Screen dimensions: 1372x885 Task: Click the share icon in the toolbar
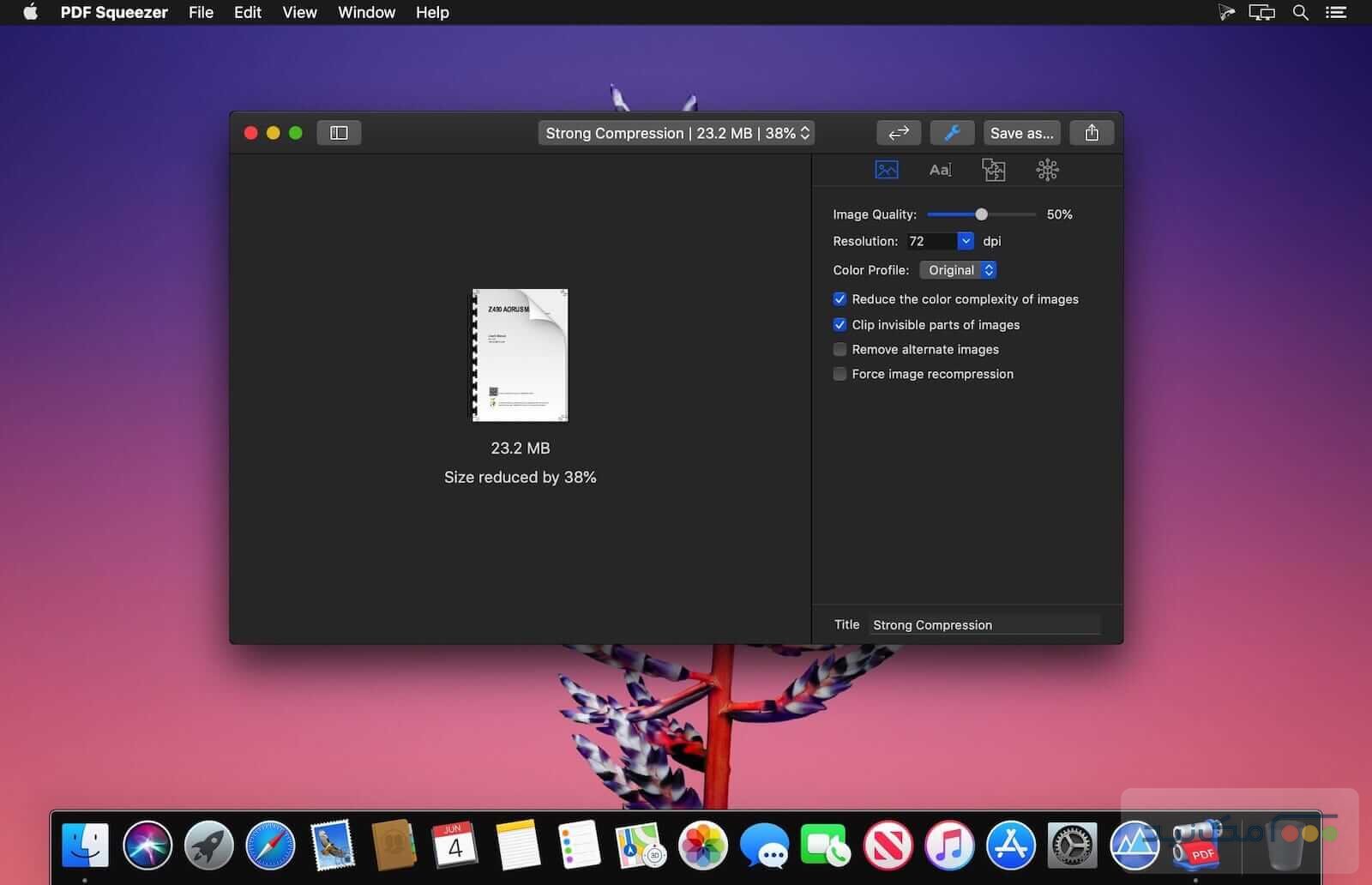point(1091,132)
